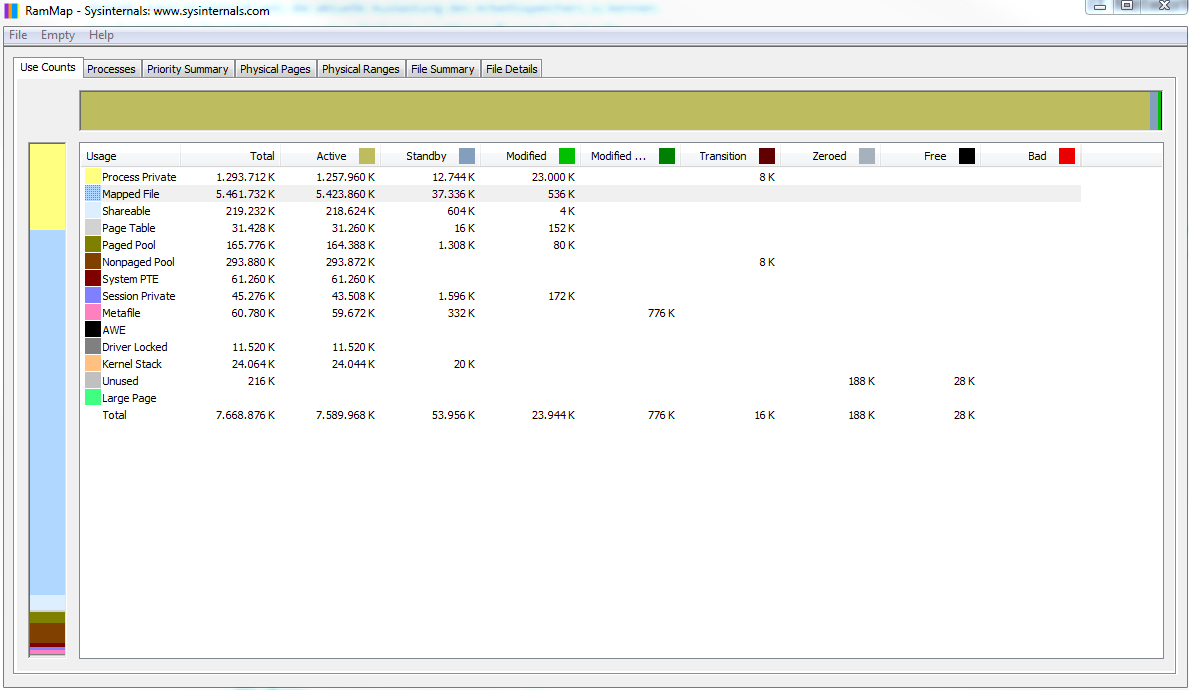The image size is (1189, 690).
Task: Switch to the File Summary tab
Action: click(443, 69)
